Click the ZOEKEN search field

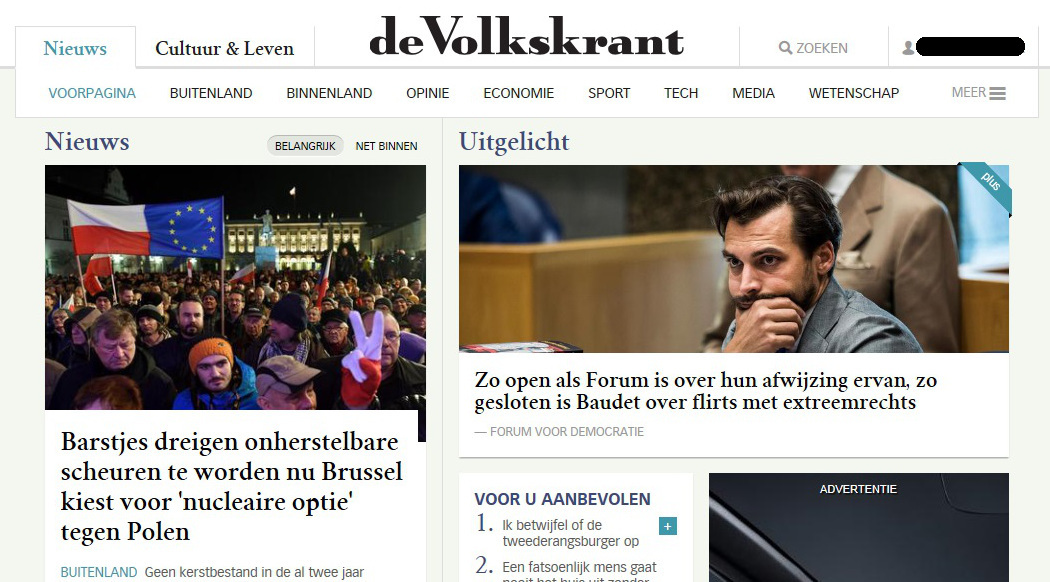click(814, 48)
